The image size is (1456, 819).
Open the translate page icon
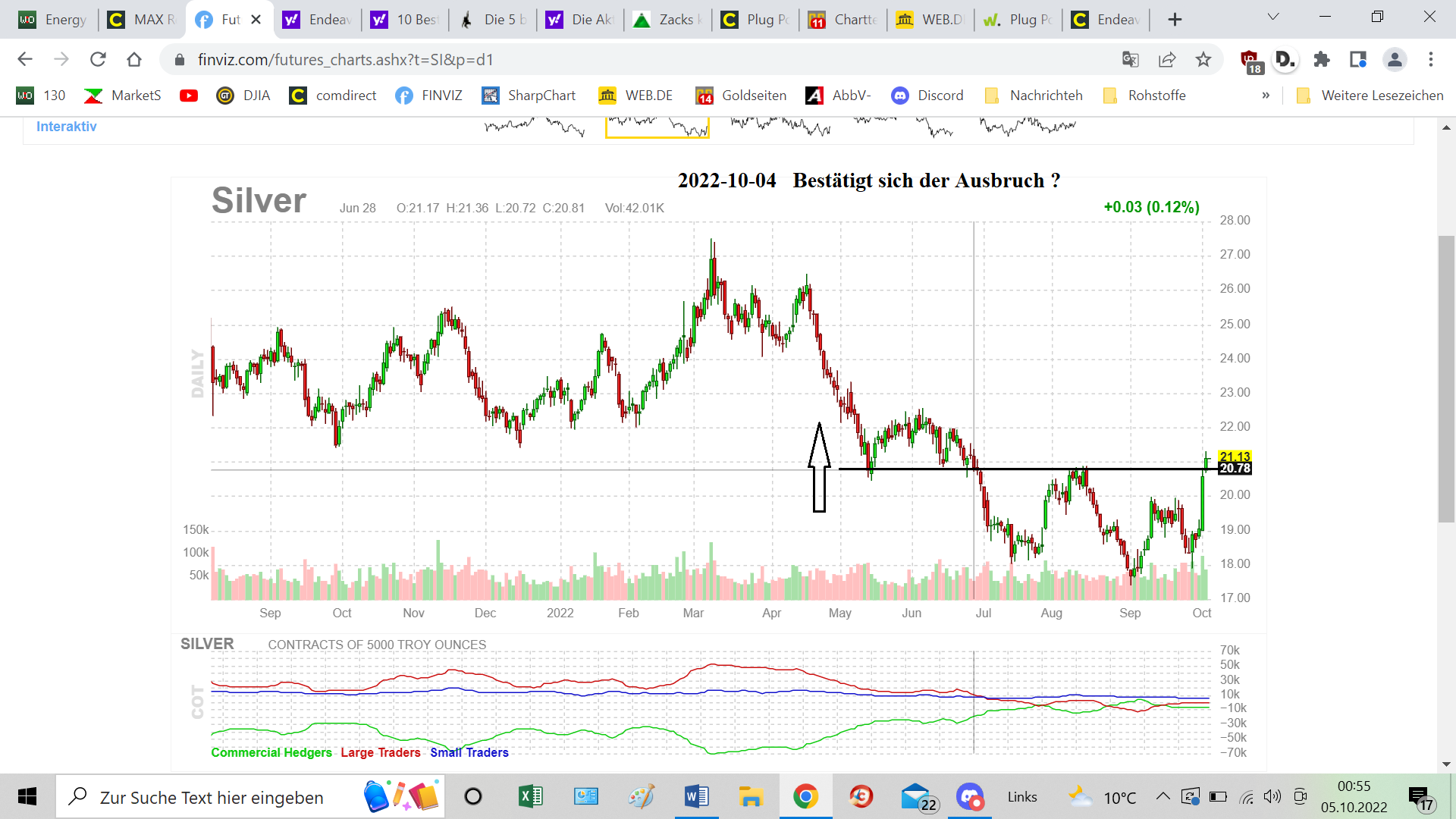click(x=1131, y=59)
